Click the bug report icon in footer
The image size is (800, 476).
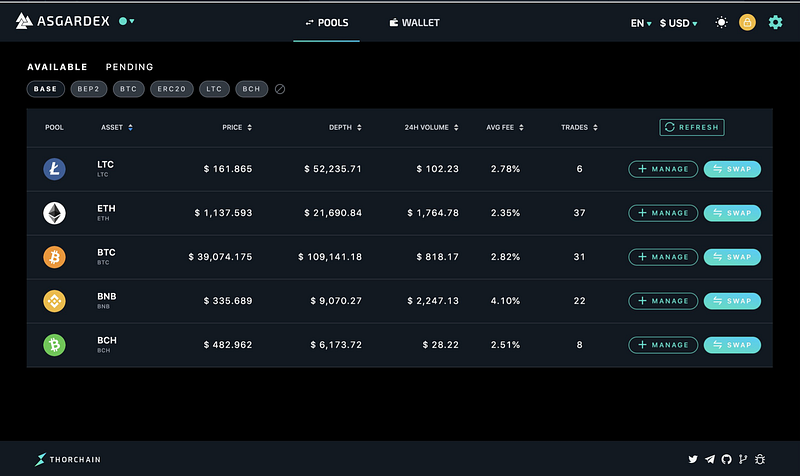coord(760,459)
